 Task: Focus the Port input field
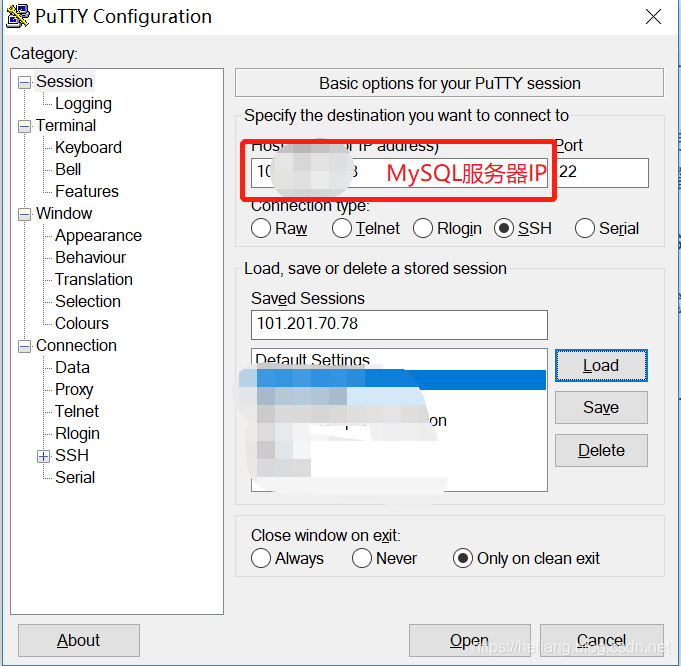coord(602,173)
